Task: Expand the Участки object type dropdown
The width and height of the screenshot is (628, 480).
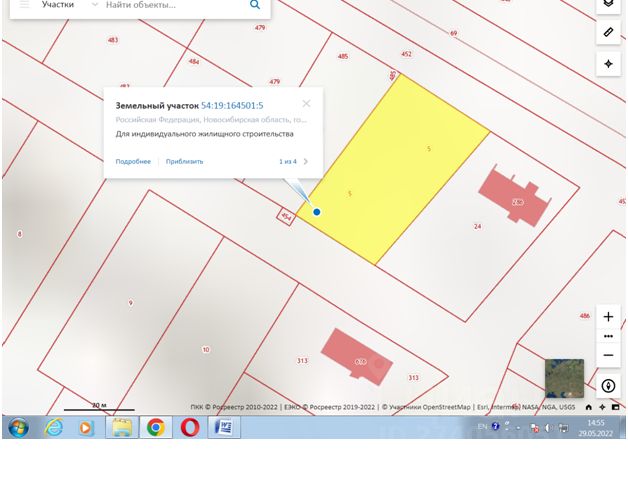Action: click(94, 5)
